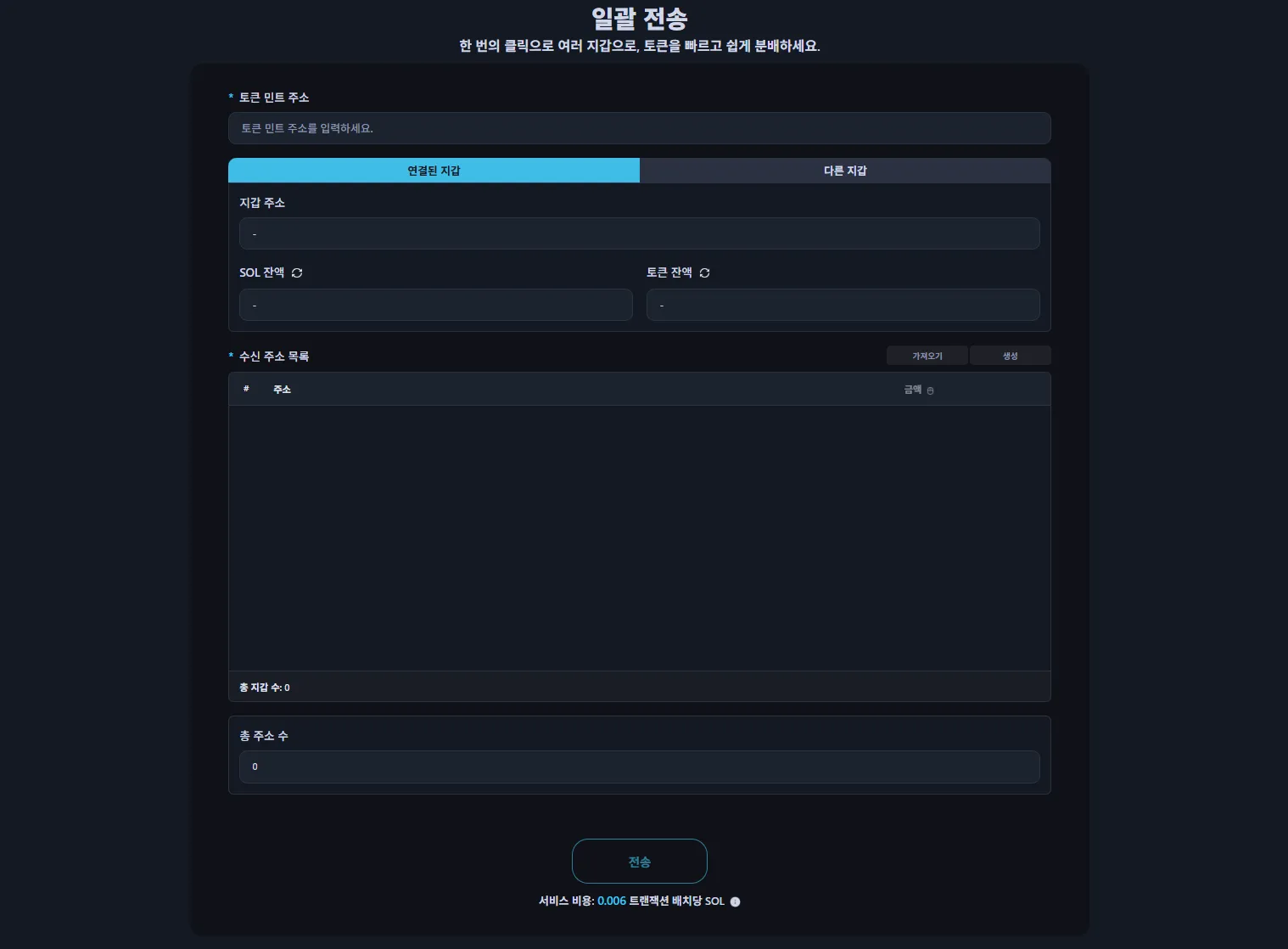This screenshot has width=1288, height=949.
Task: Switch to the 다른 지갑 tab
Action: 845,171
